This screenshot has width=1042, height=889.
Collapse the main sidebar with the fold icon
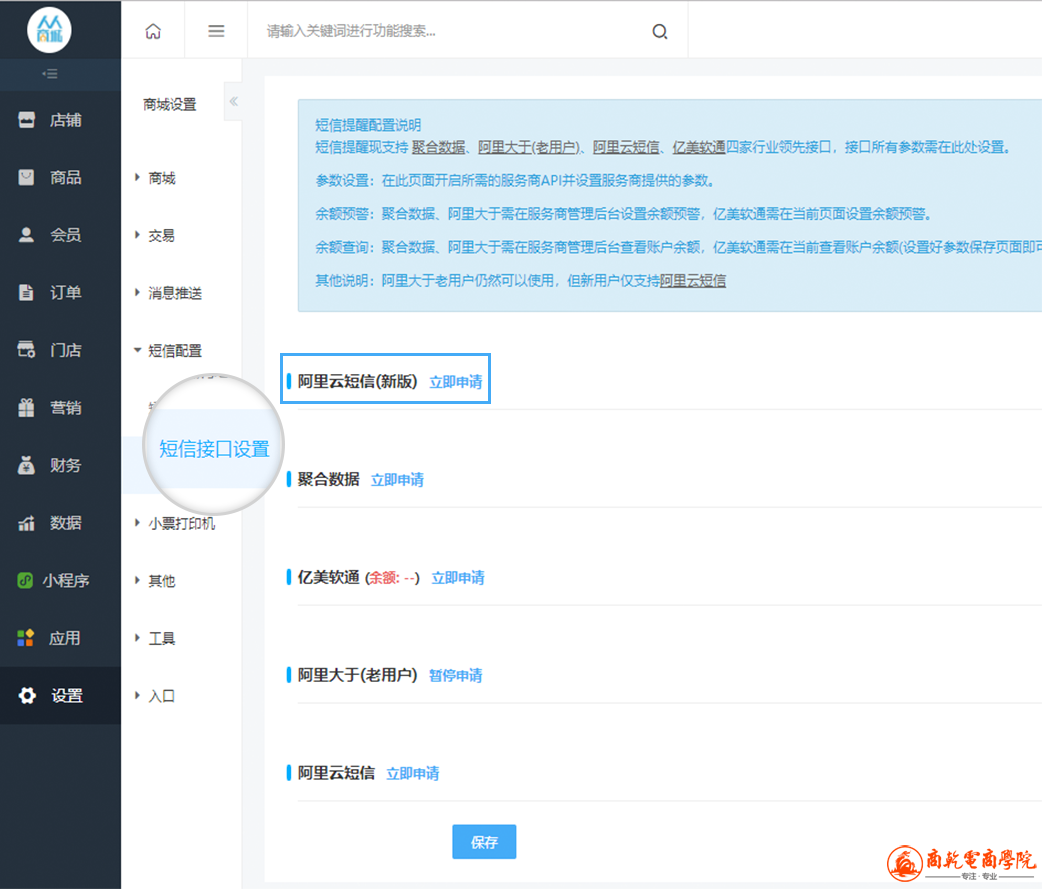point(50,74)
